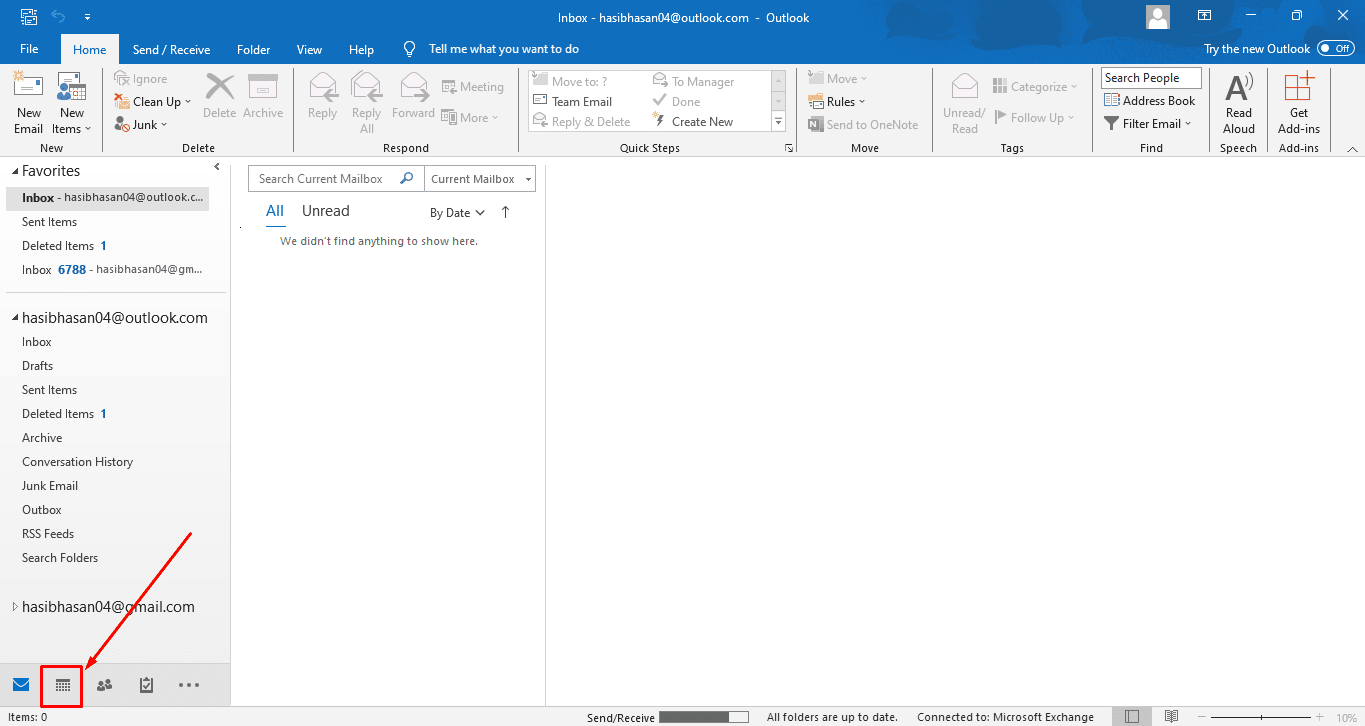Select the Team Email quick step
This screenshot has height=726, width=1365.
[572, 102]
